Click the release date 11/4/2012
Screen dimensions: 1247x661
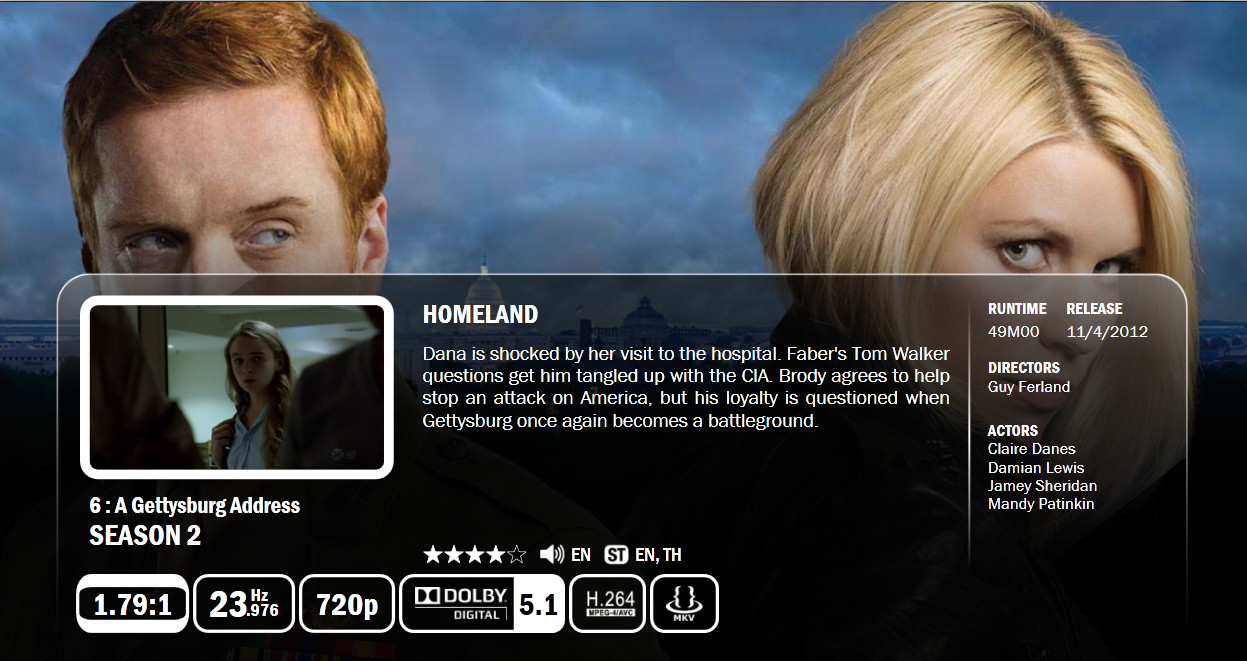pyautogui.click(x=1107, y=332)
